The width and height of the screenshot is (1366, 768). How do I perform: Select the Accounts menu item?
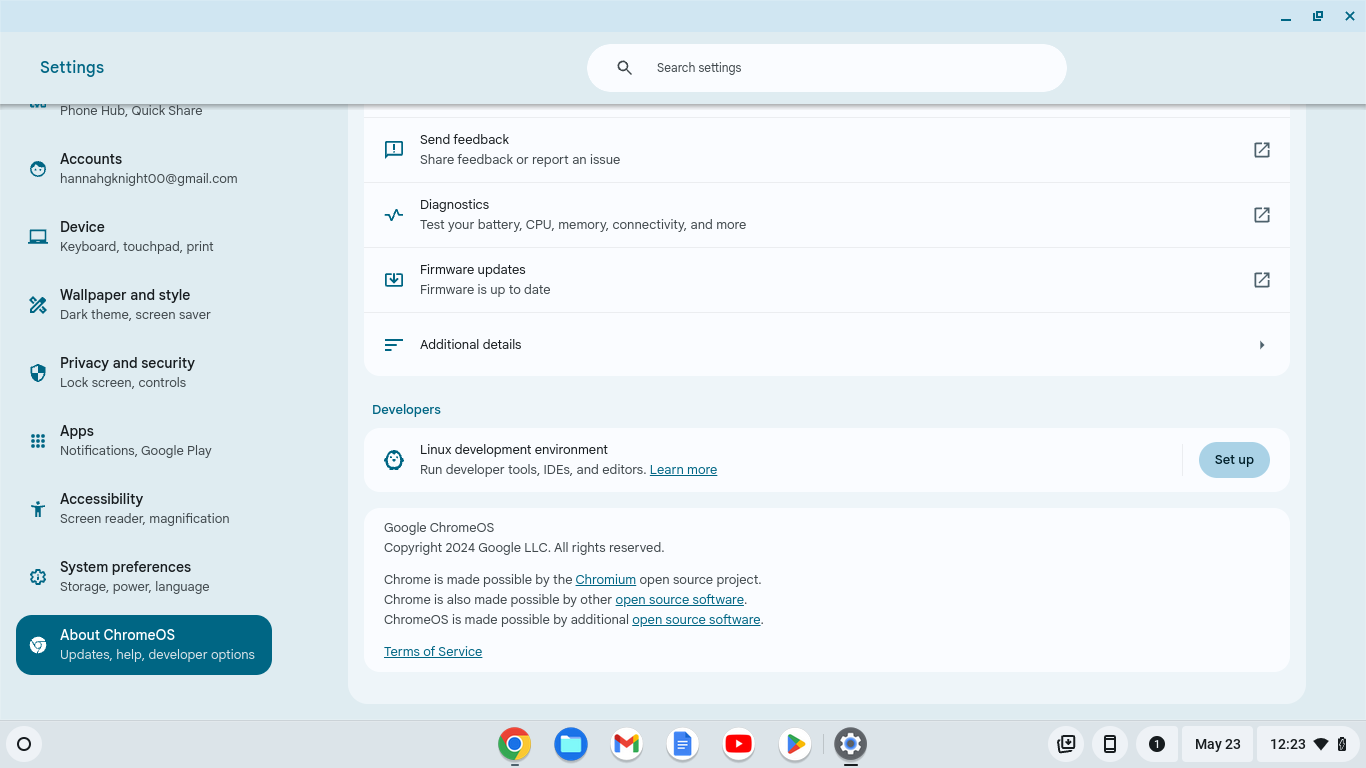(144, 169)
